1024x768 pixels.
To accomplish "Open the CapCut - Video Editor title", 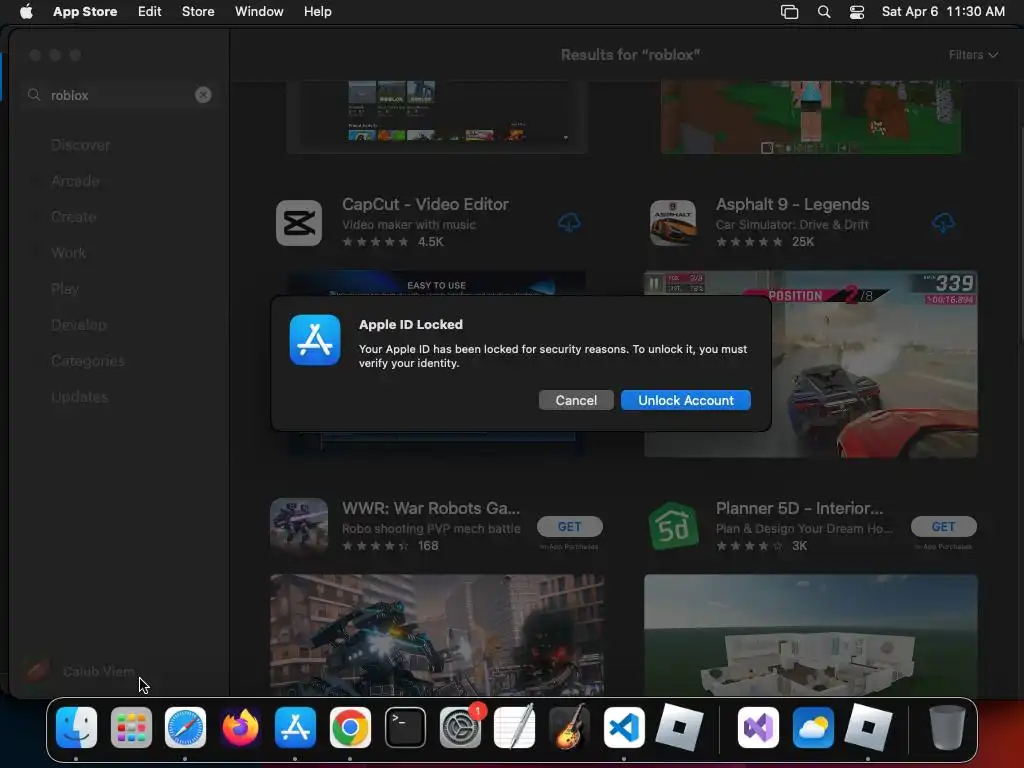I will (425, 204).
